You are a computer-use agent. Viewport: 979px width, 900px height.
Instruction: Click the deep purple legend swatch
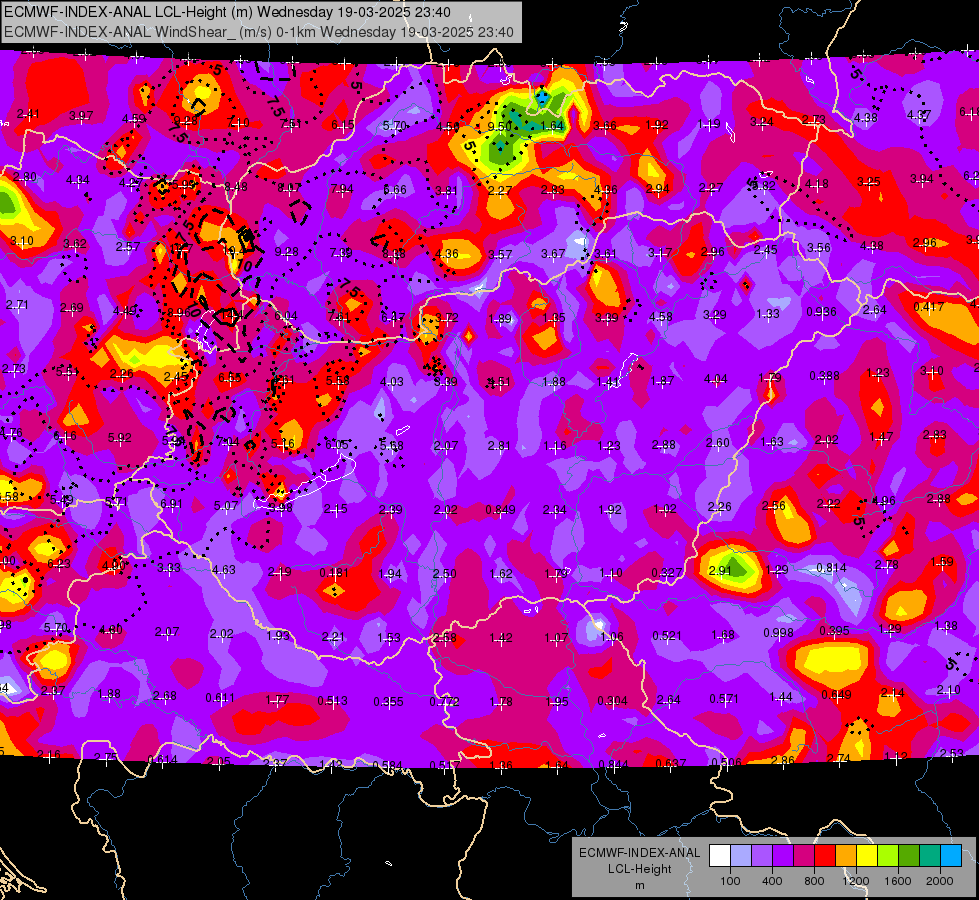click(782, 856)
